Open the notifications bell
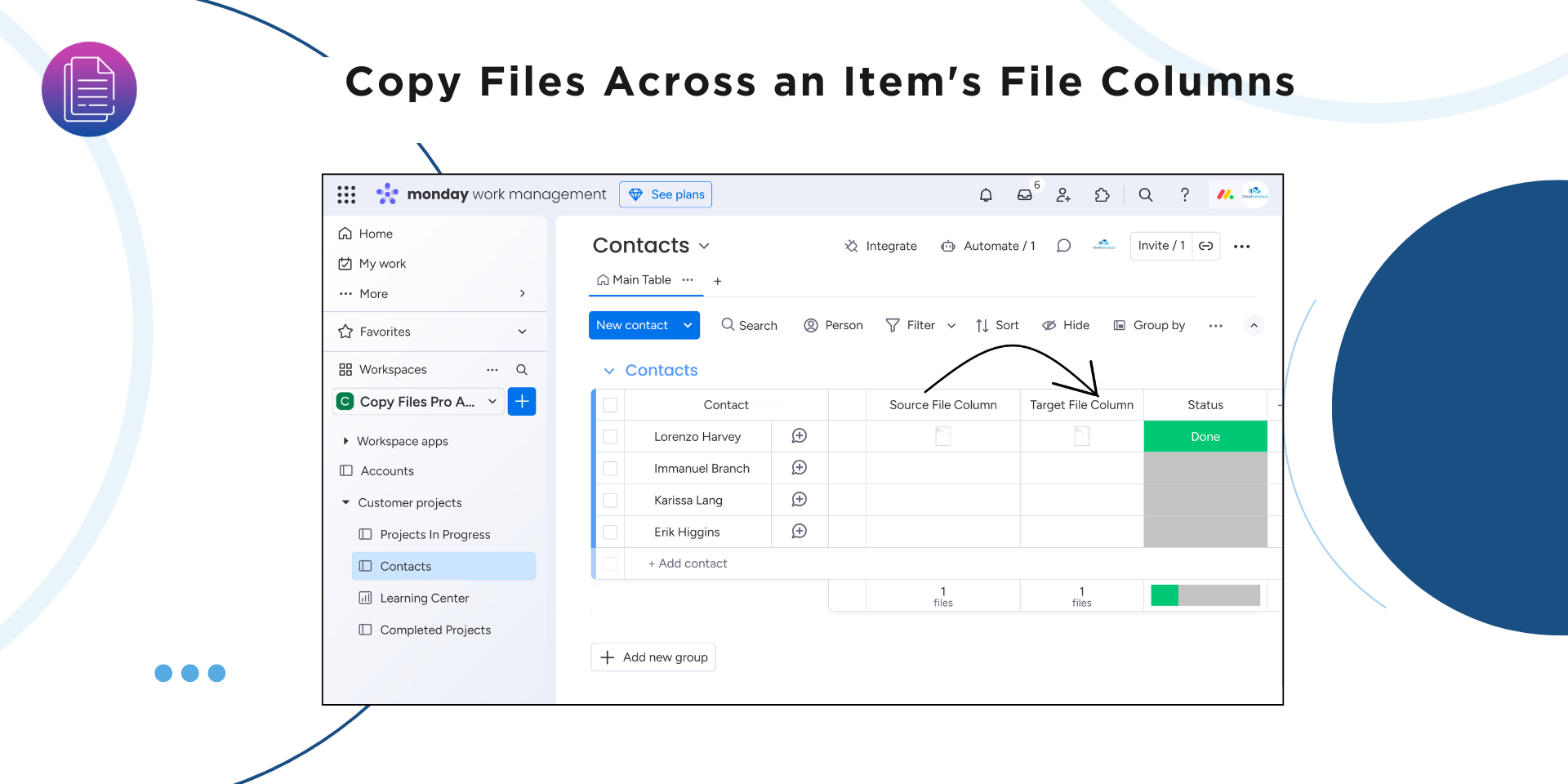Image resolution: width=1568 pixels, height=784 pixels. [986, 194]
